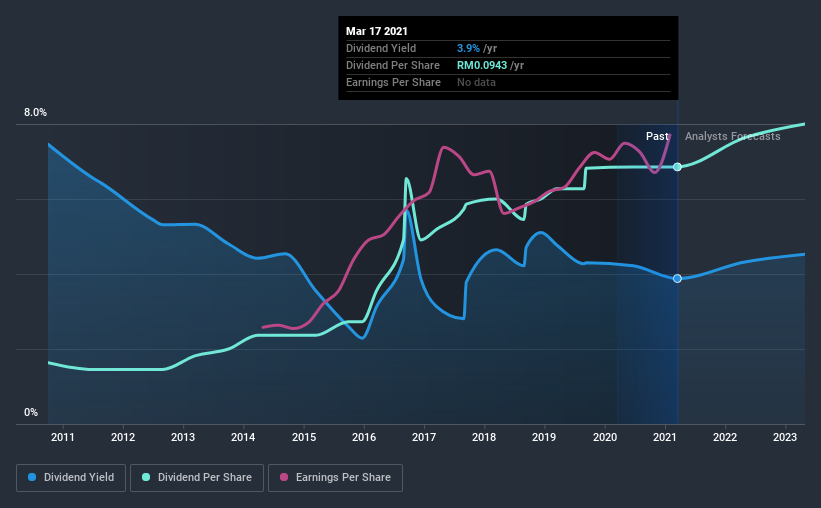821x508 pixels.
Task: Click the Analysts Forecasts label
Action: click(733, 136)
